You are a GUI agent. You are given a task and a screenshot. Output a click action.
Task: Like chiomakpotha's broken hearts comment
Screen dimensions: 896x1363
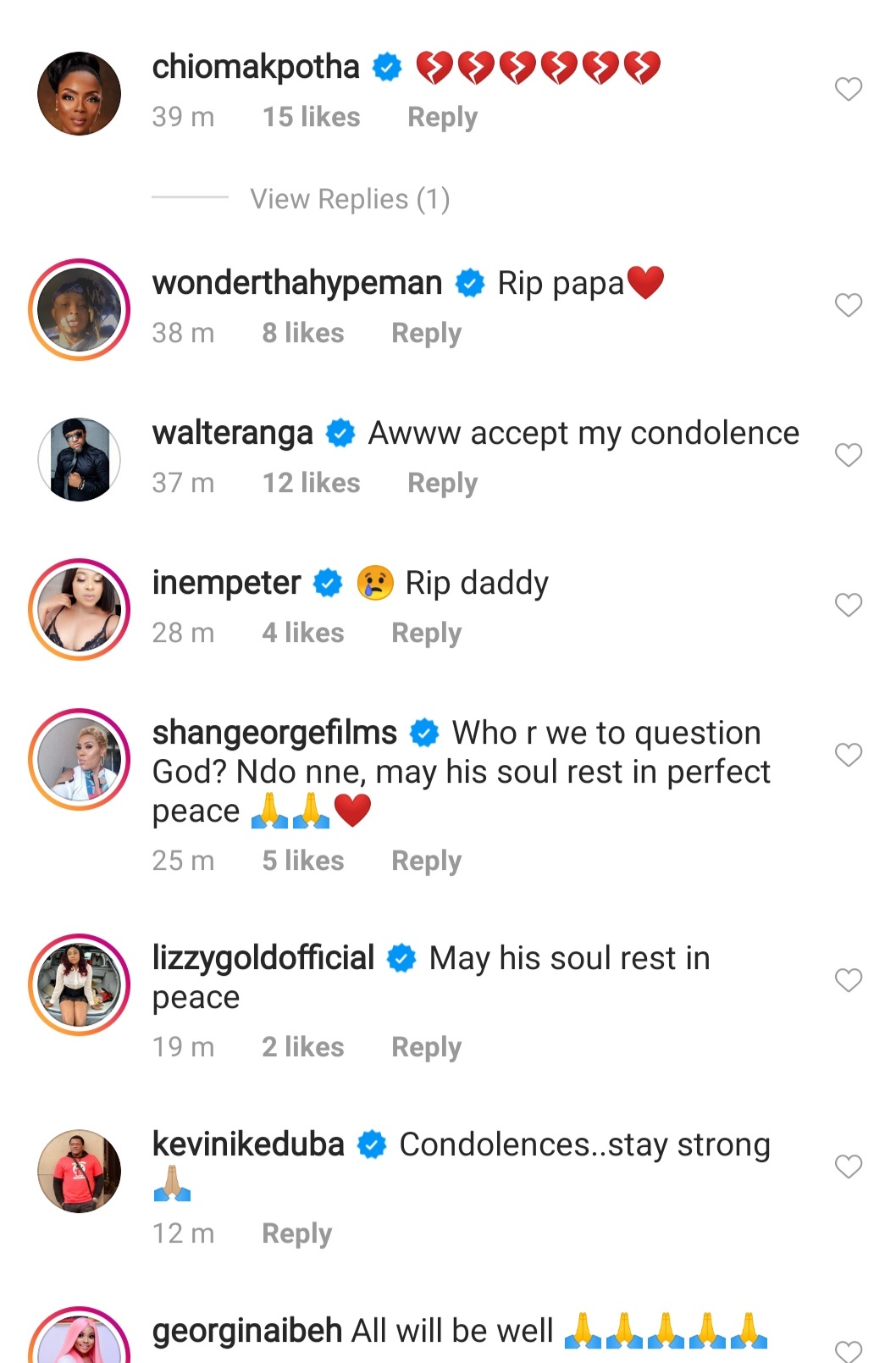tap(848, 89)
